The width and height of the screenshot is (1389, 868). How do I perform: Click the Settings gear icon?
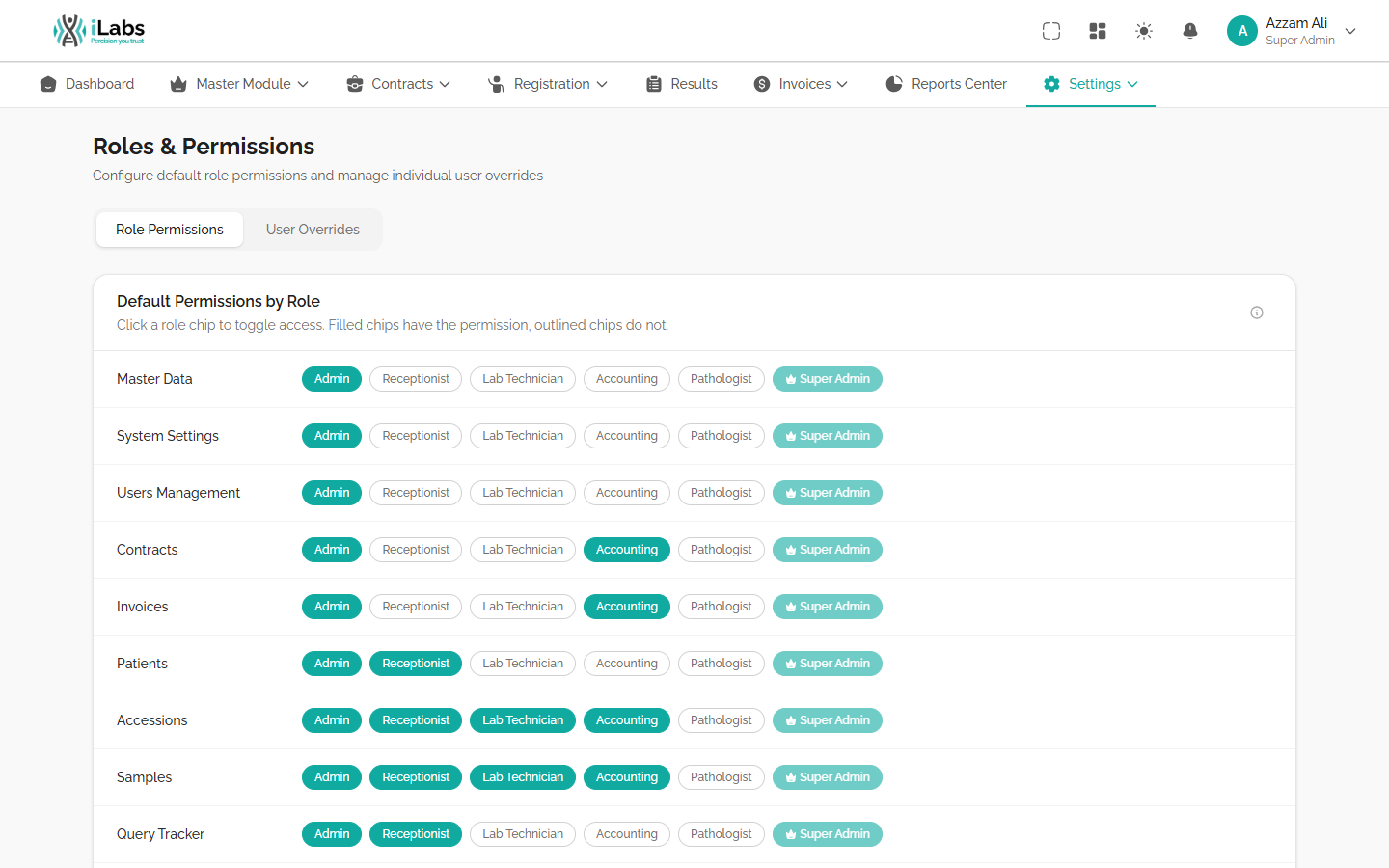1051,84
